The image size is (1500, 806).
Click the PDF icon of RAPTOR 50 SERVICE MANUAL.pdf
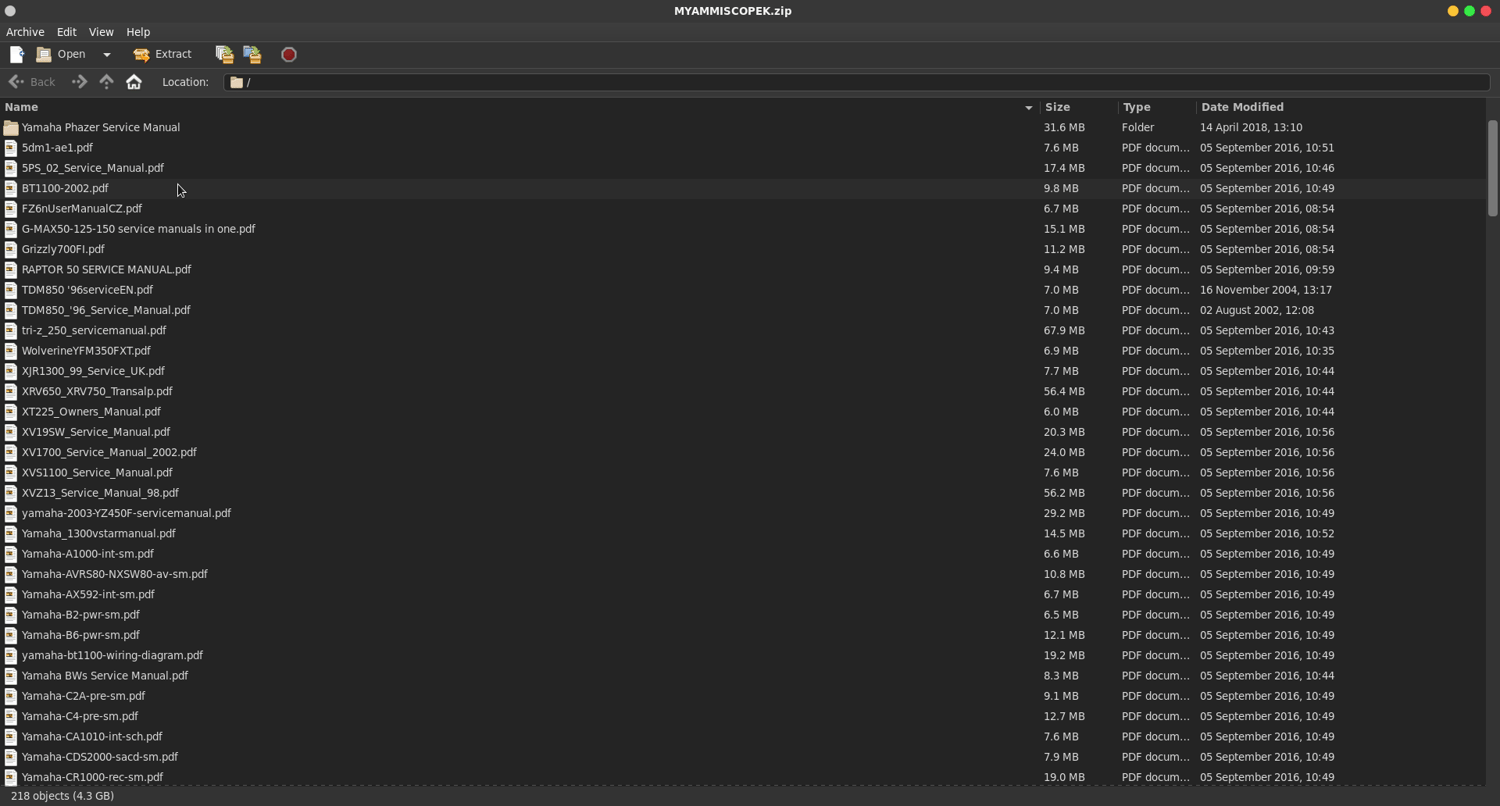pyautogui.click(x=11, y=270)
